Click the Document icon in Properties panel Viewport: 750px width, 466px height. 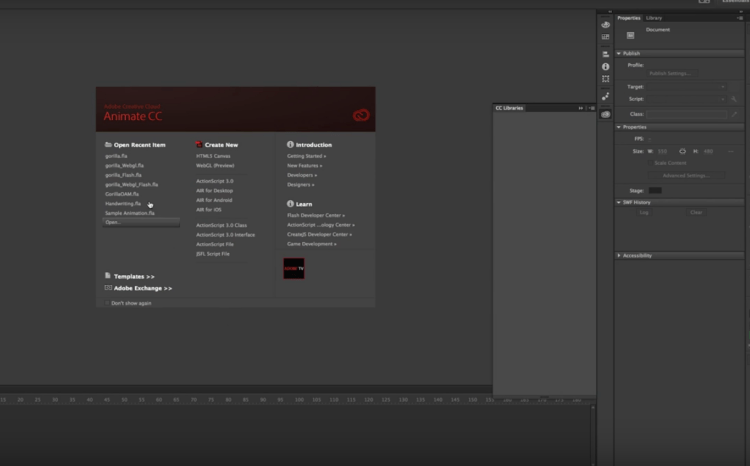(x=630, y=35)
